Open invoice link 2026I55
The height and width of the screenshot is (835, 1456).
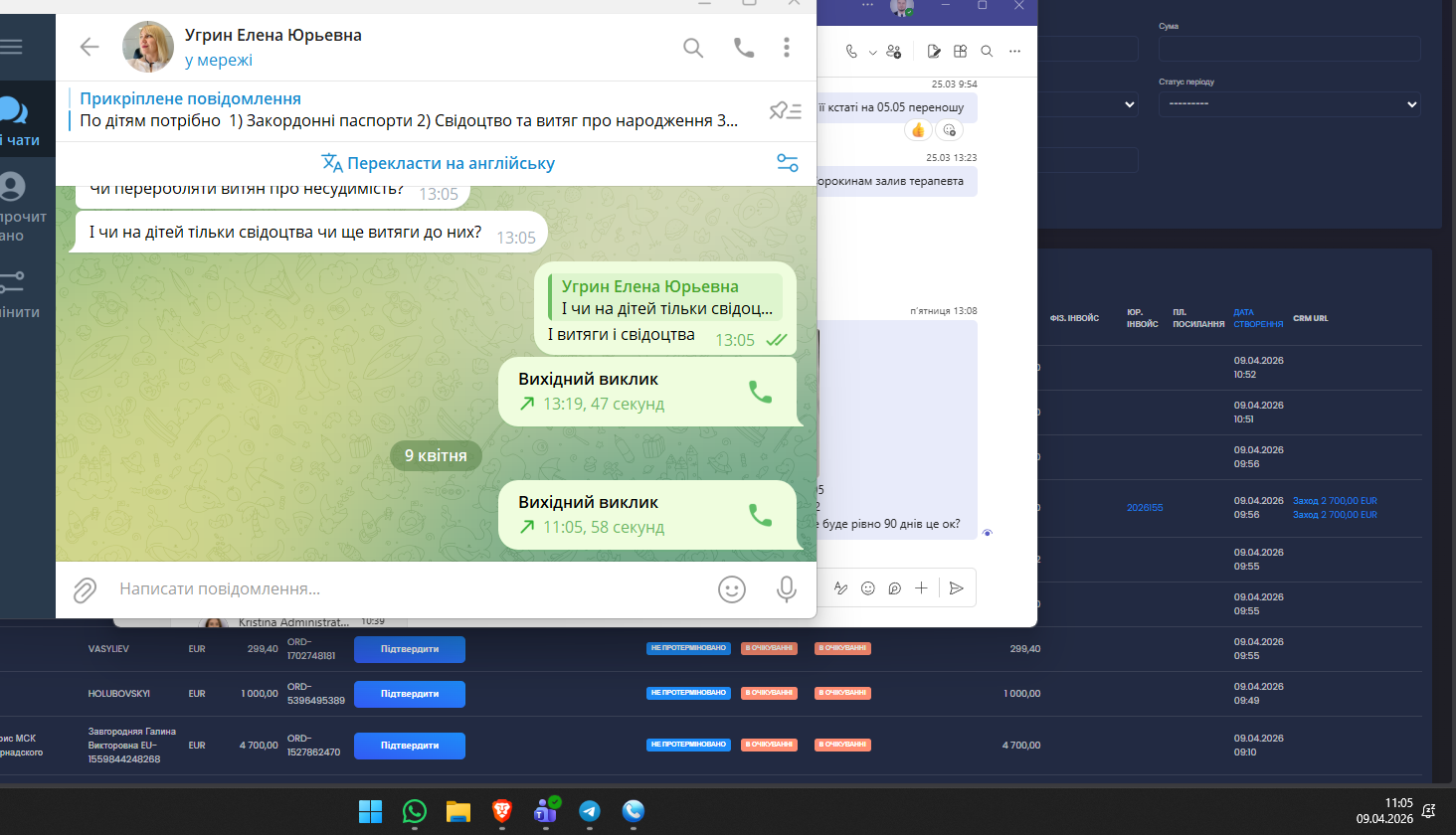[1145, 508]
